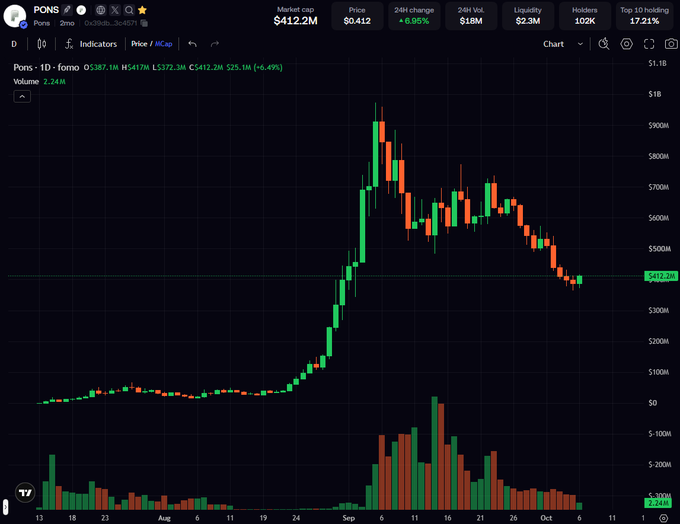
Task: Click the Oct date label on time axis
Action: pyautogui.click(x=546, y=518)
